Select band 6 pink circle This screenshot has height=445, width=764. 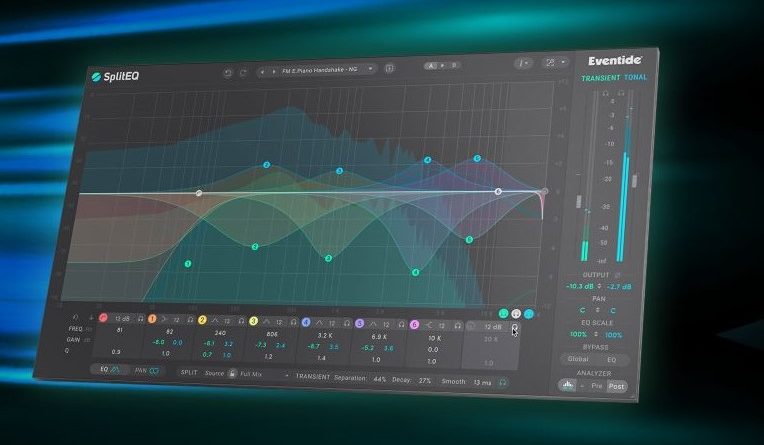(x=414, y=325)
